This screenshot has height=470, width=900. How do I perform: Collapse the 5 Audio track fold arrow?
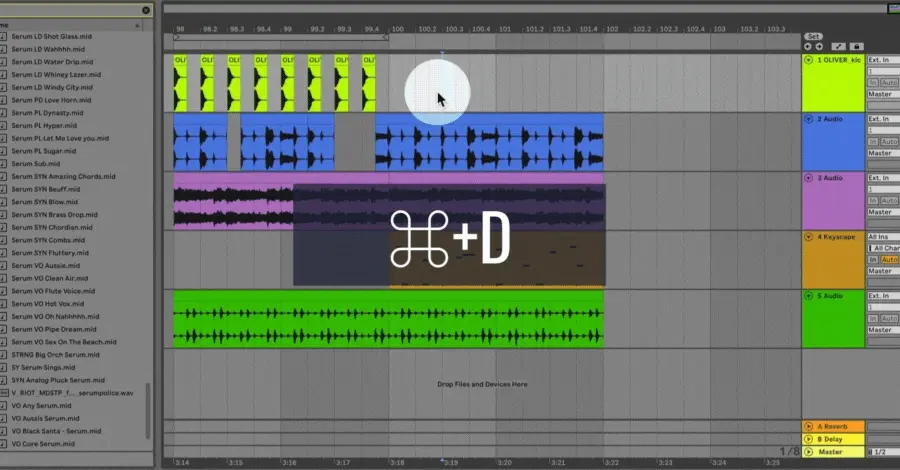click(808, 296)
